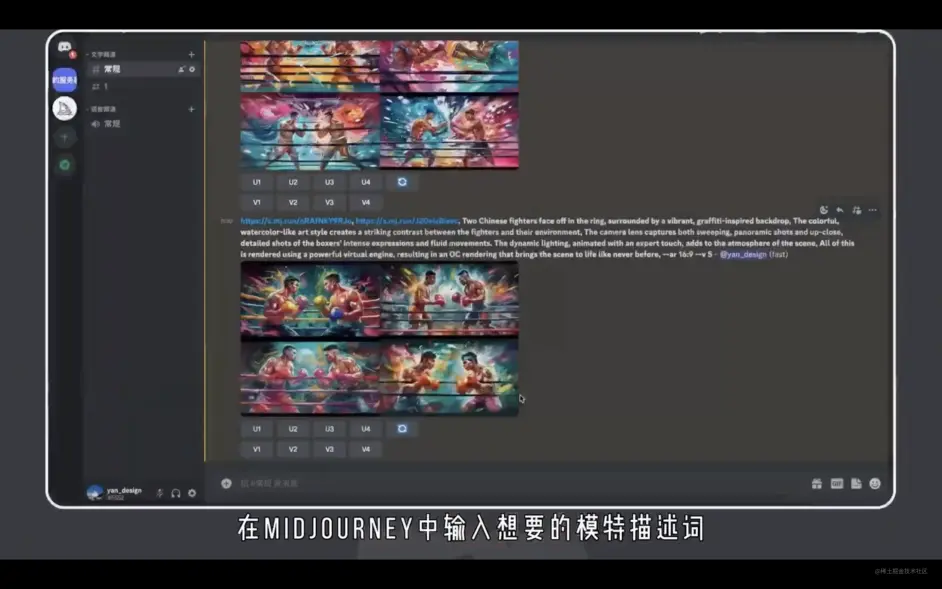Add reaction to the prompt message
This screenshot has height=589, width=942.
point(824,210)
